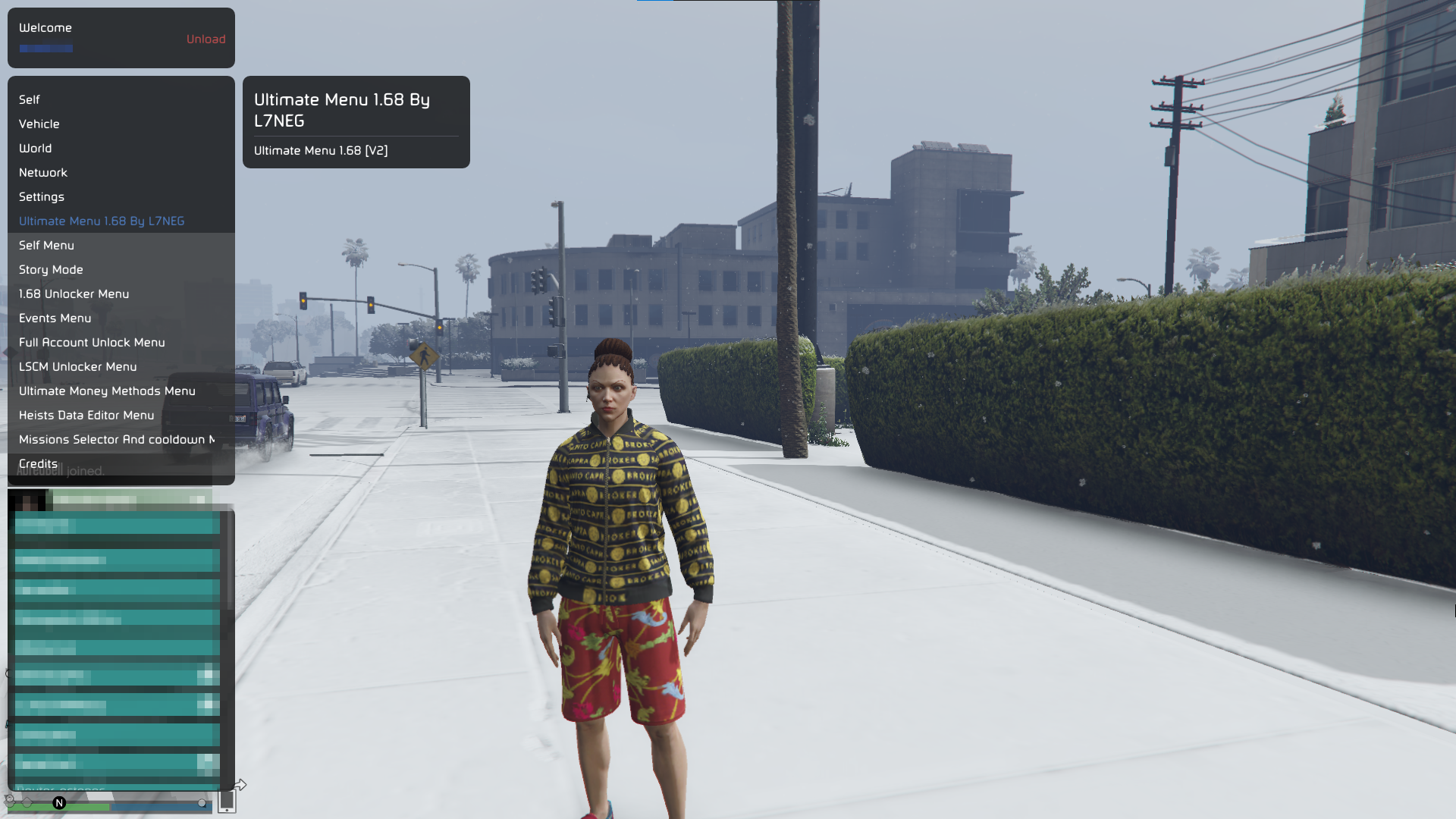
Task: Click 1.68 Unlocker Menu item
Action: pos(73,293)
